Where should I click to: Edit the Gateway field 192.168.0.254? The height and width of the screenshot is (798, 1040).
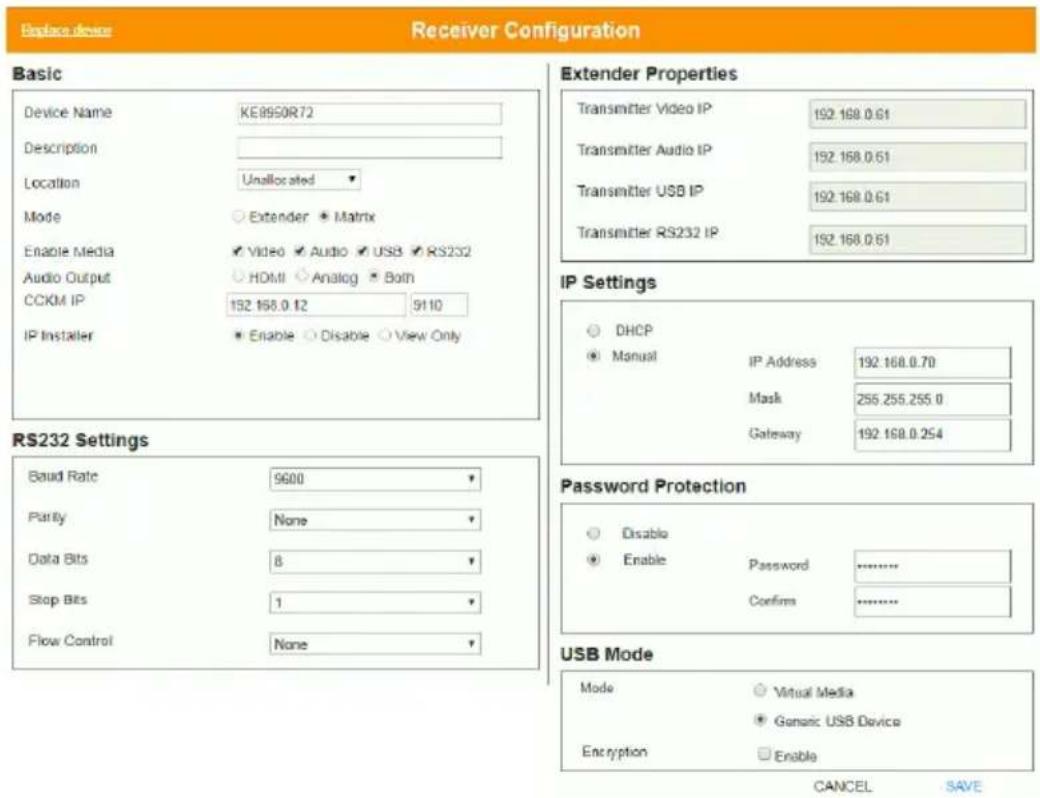[933, 434]
